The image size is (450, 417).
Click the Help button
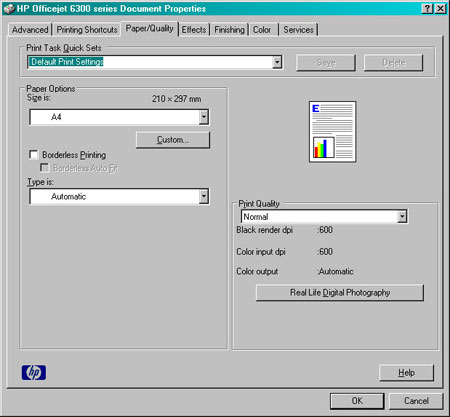click(407, 373)
